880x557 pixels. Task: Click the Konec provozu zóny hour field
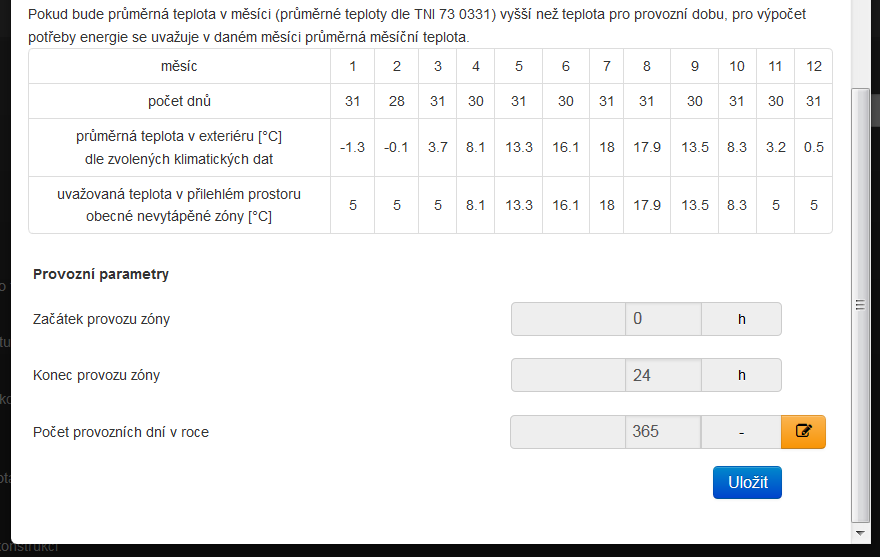coord(663,375)
